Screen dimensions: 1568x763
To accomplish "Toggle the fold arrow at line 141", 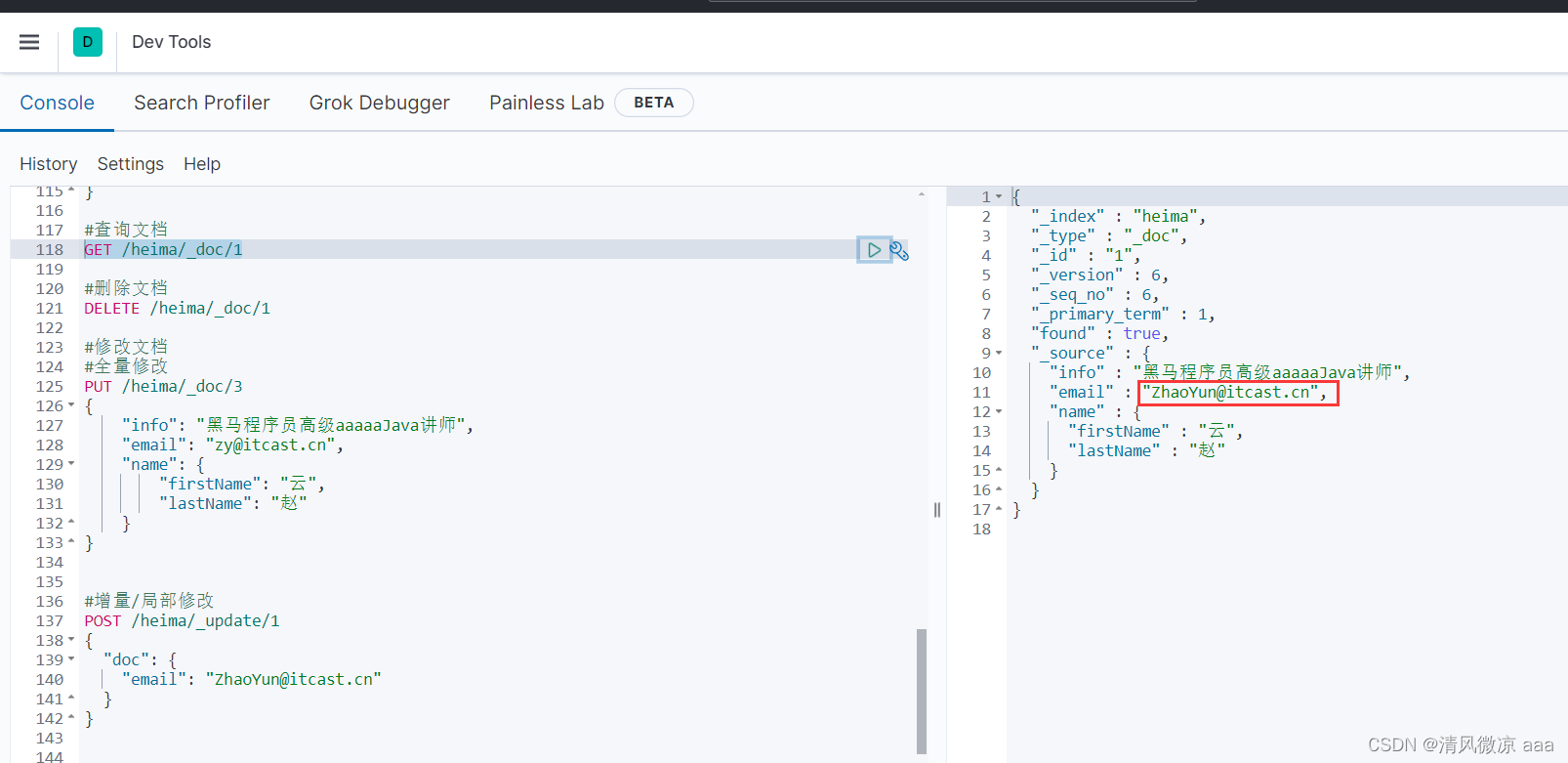I will (71, 699).
